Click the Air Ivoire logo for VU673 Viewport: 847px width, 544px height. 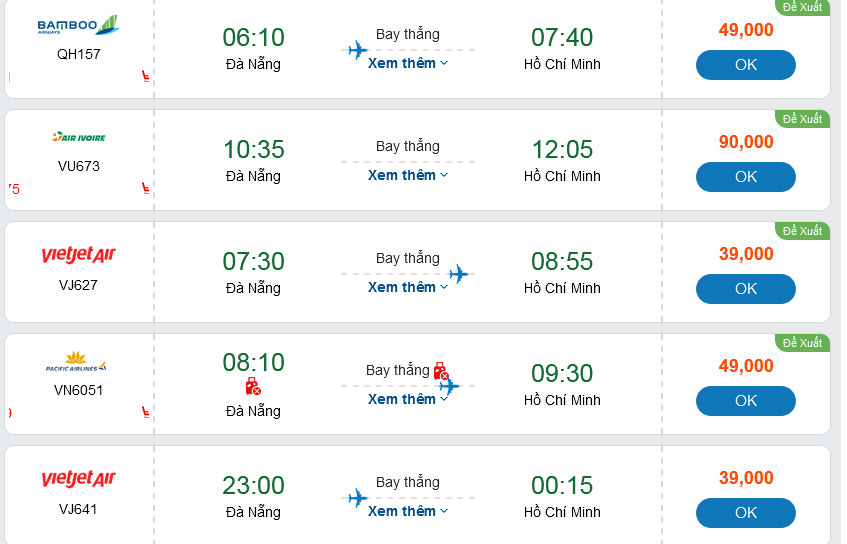tap(78, 137)
